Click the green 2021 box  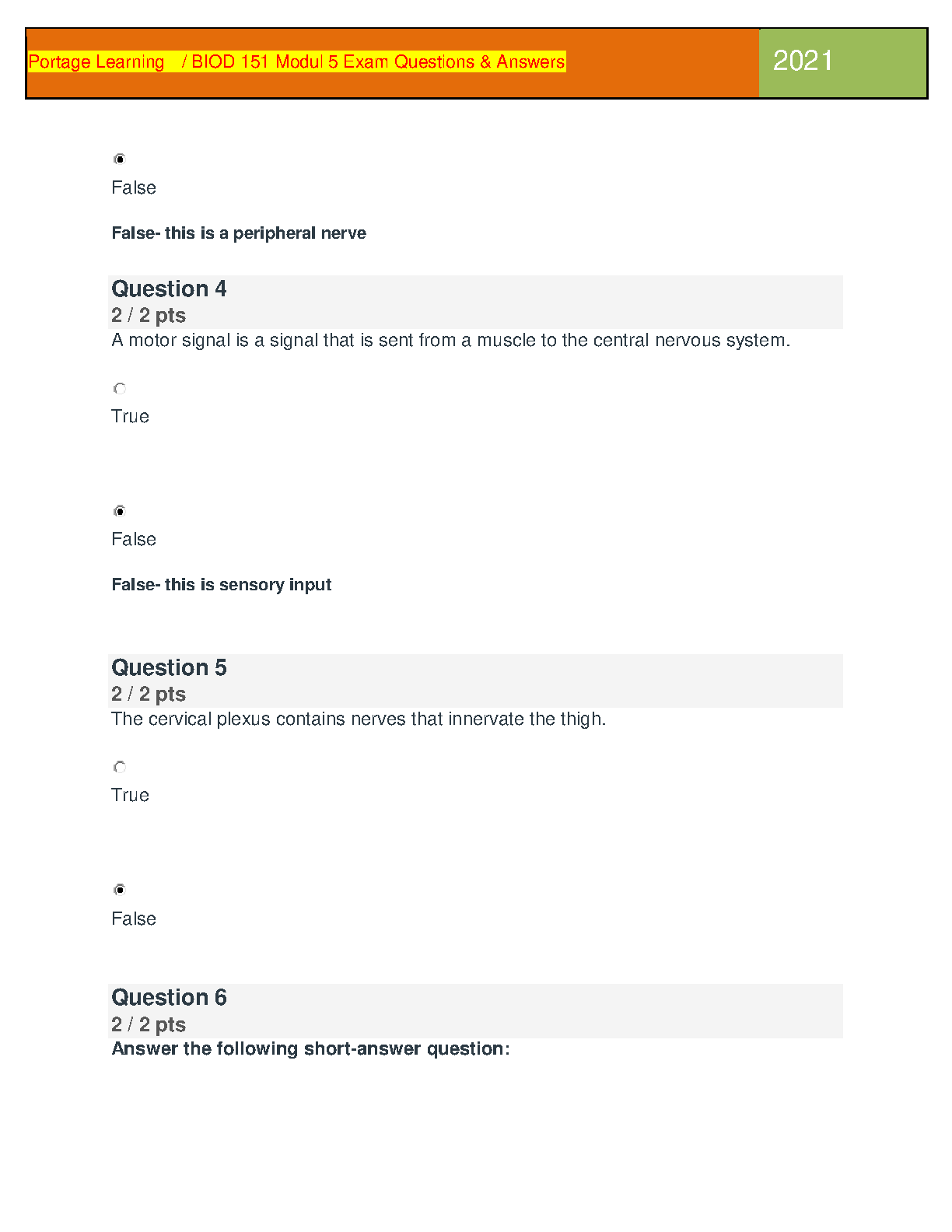[842, 63]
